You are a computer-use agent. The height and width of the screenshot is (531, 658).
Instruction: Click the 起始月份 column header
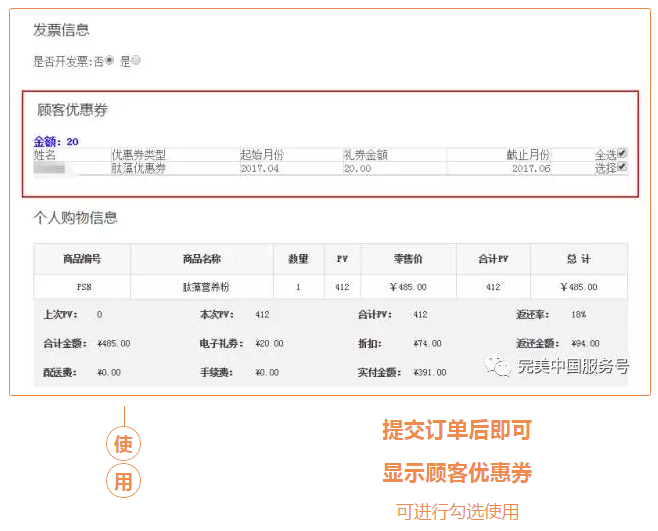coord(262,155)
